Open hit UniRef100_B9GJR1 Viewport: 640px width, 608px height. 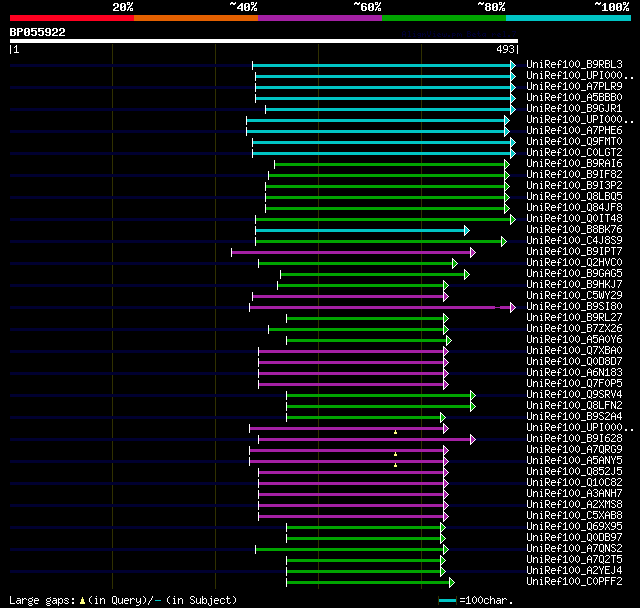click(574, 109)
